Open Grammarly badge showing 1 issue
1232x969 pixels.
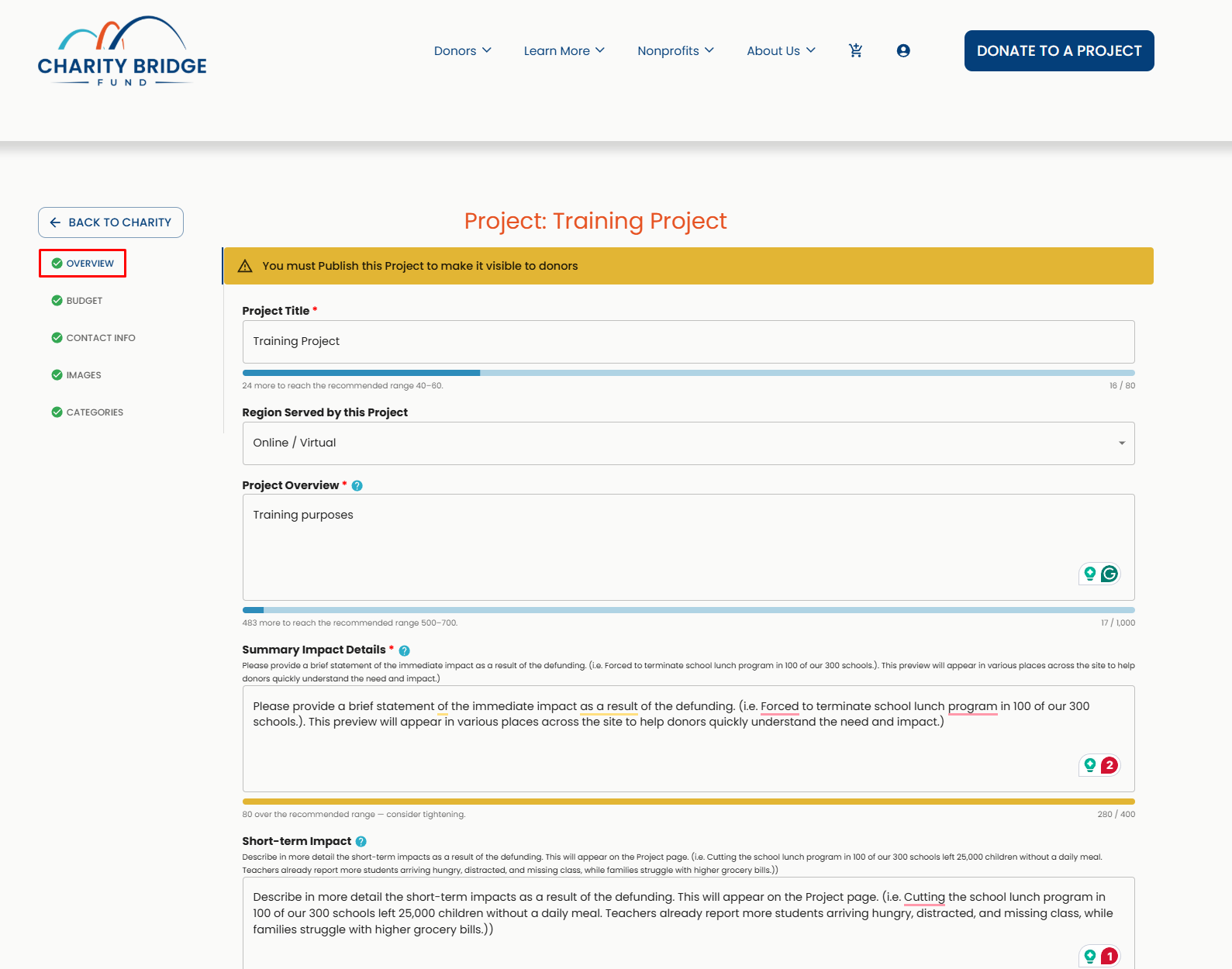click(1109, 956)
